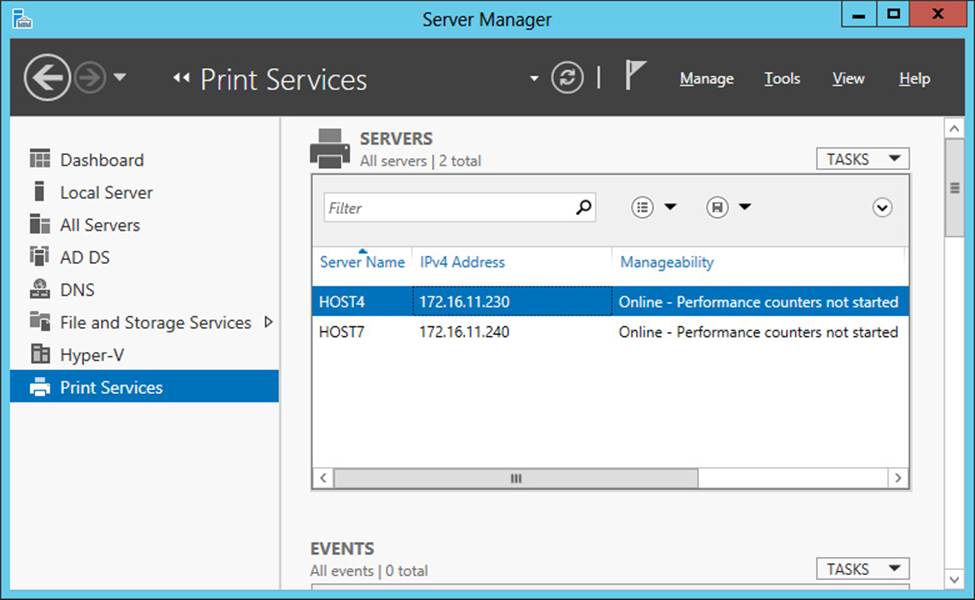This screenshot has height=600, width=975.
Task: Open the Manage menu
Action: 706,78
